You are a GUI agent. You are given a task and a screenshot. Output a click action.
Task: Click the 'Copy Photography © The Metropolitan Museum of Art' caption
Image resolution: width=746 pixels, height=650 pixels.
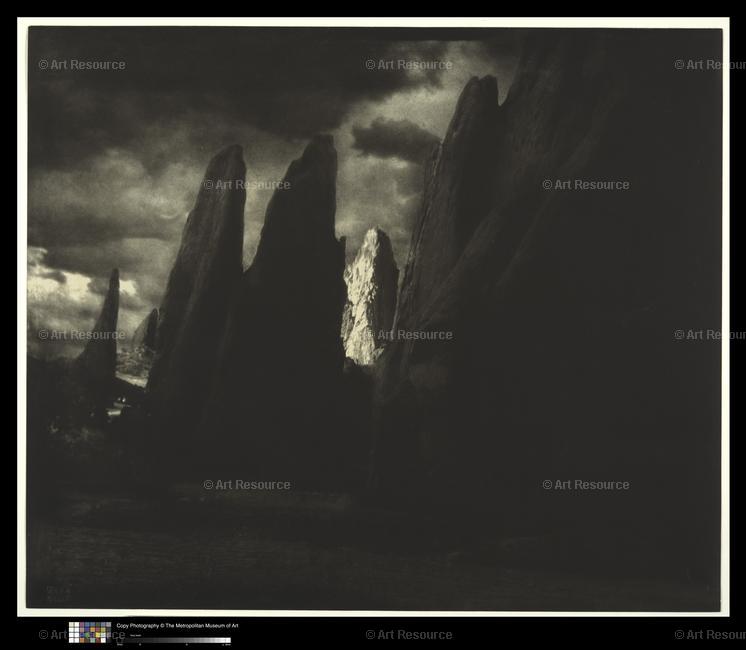point(177,626)
